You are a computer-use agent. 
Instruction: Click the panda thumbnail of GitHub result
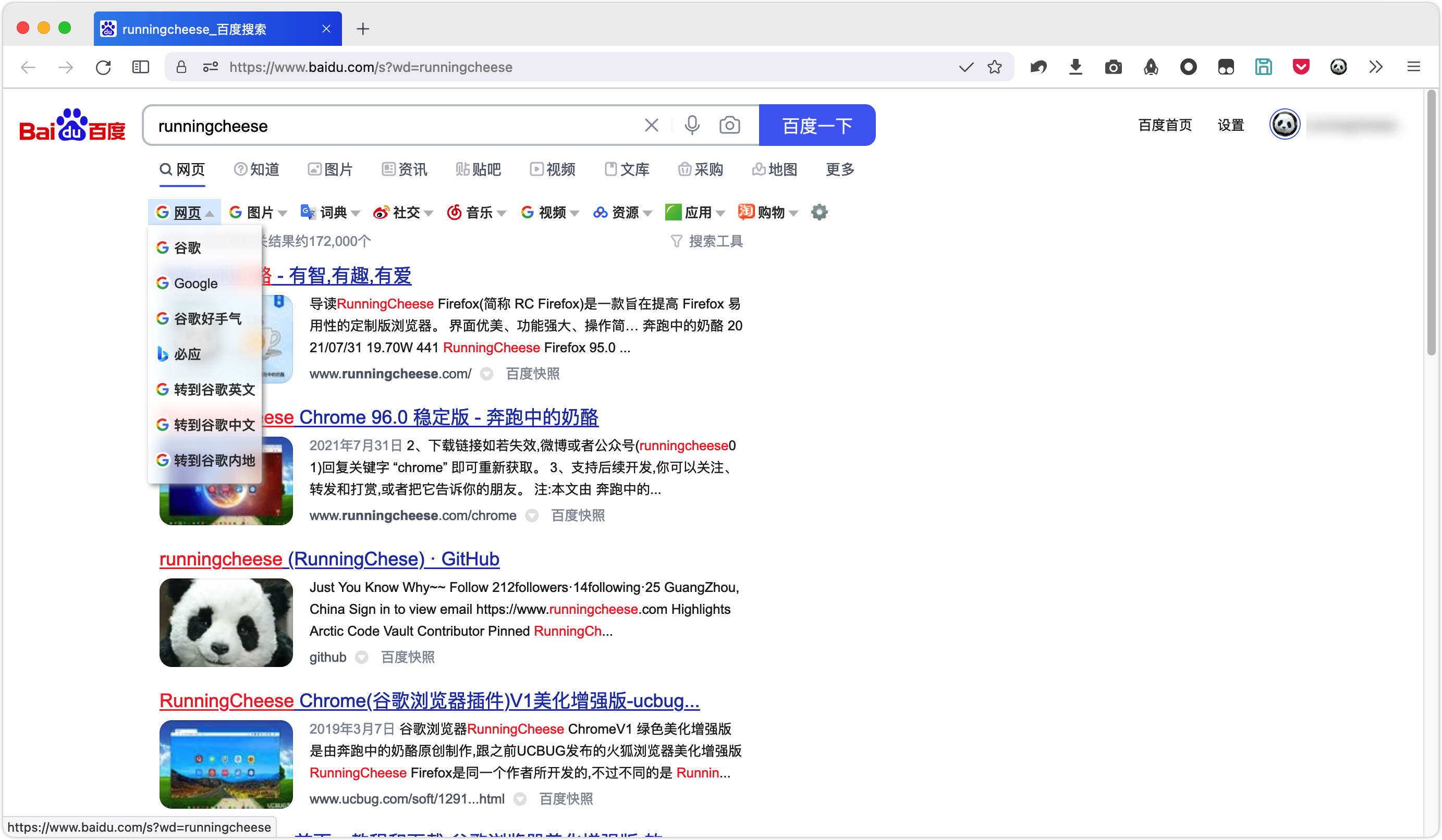click(x=226, y=622)
